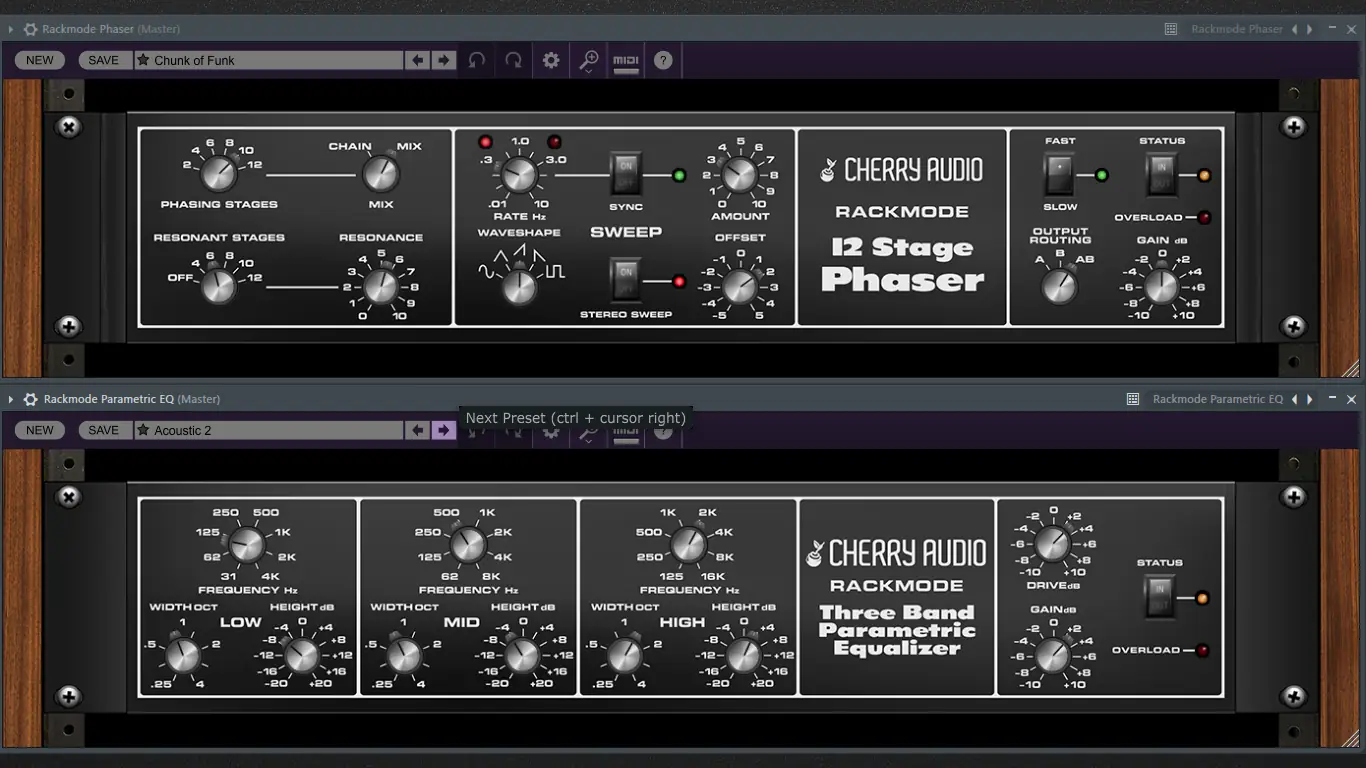This screenshot has width=1366, height=768.
Task: Click the RATE Hz knob
Action: (519, 176)
